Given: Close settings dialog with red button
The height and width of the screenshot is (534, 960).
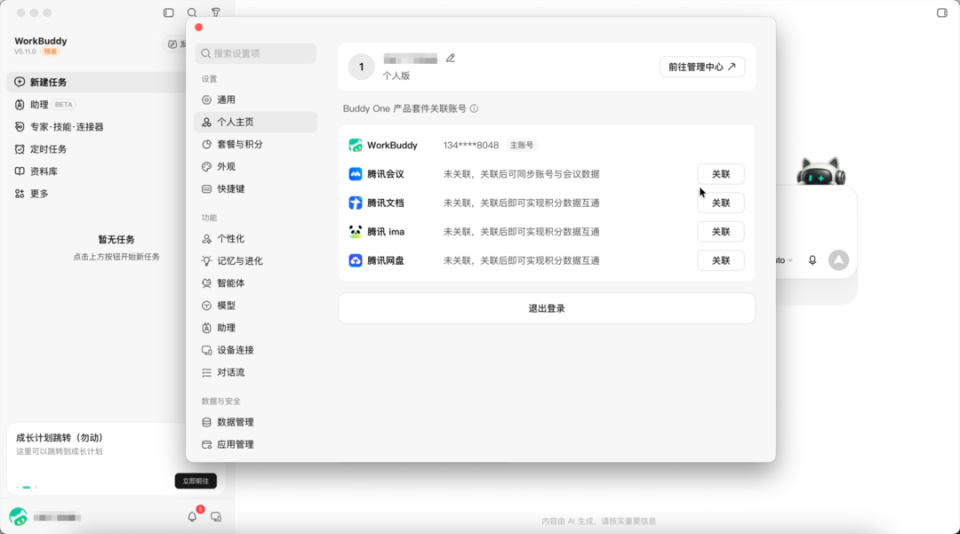Looking at the screenshot, I should 199,27.
